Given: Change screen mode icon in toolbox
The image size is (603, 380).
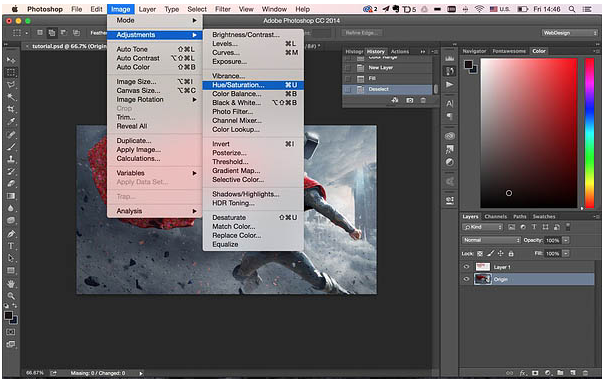Looking at the screenshot, I should tap(11, 344).
